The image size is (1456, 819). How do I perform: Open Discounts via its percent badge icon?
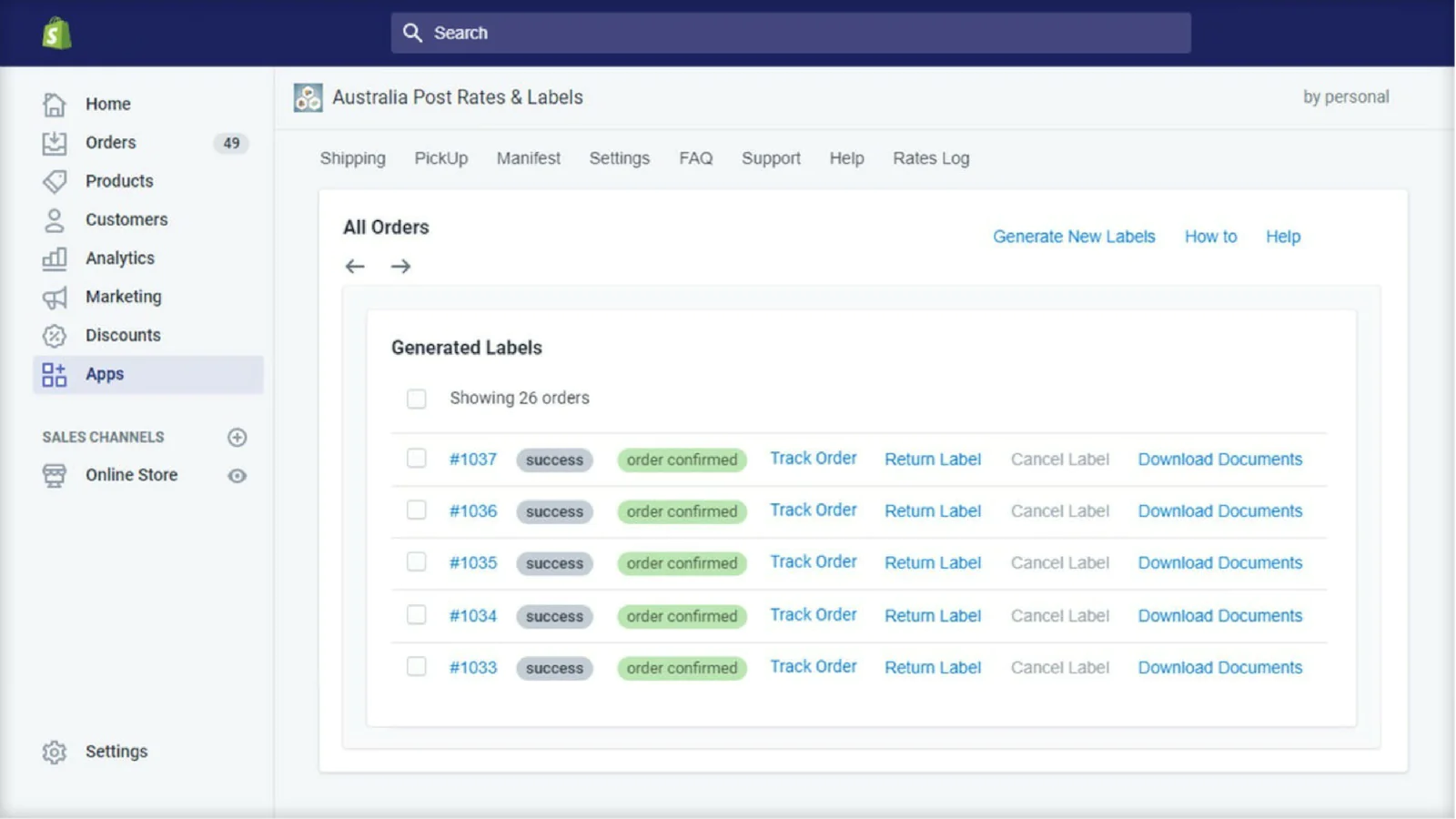click(x=55, y=336)
